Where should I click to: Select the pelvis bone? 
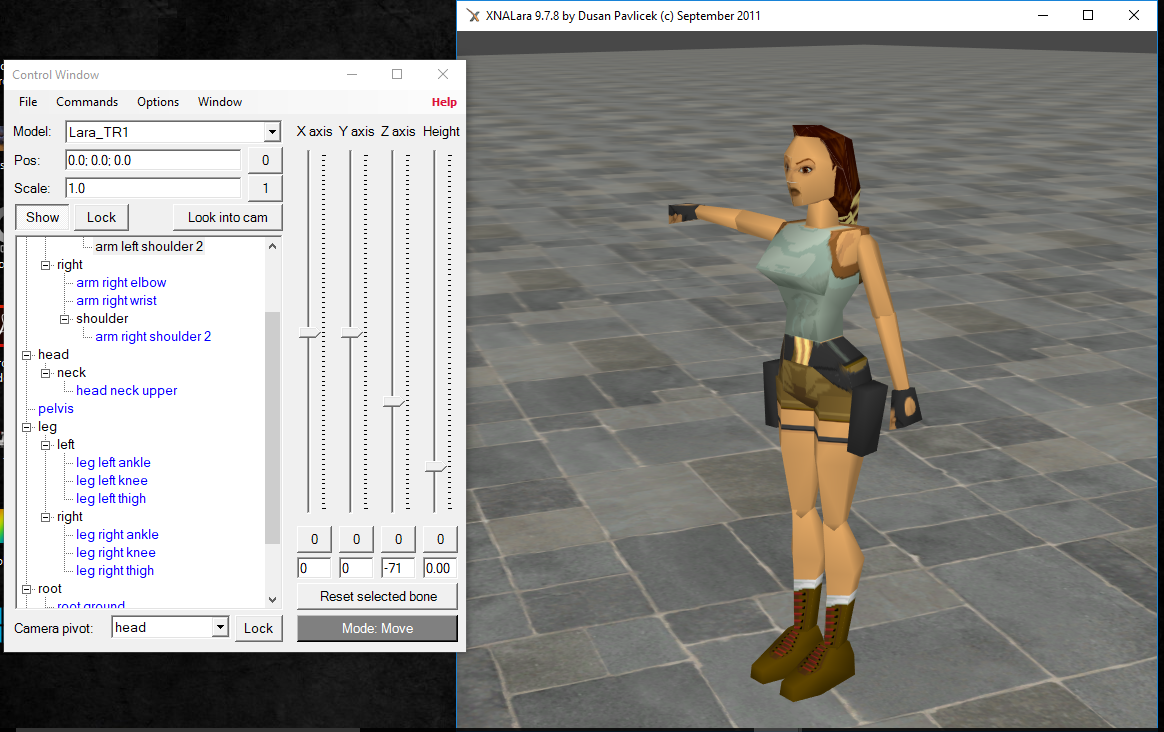coord(56,408)
